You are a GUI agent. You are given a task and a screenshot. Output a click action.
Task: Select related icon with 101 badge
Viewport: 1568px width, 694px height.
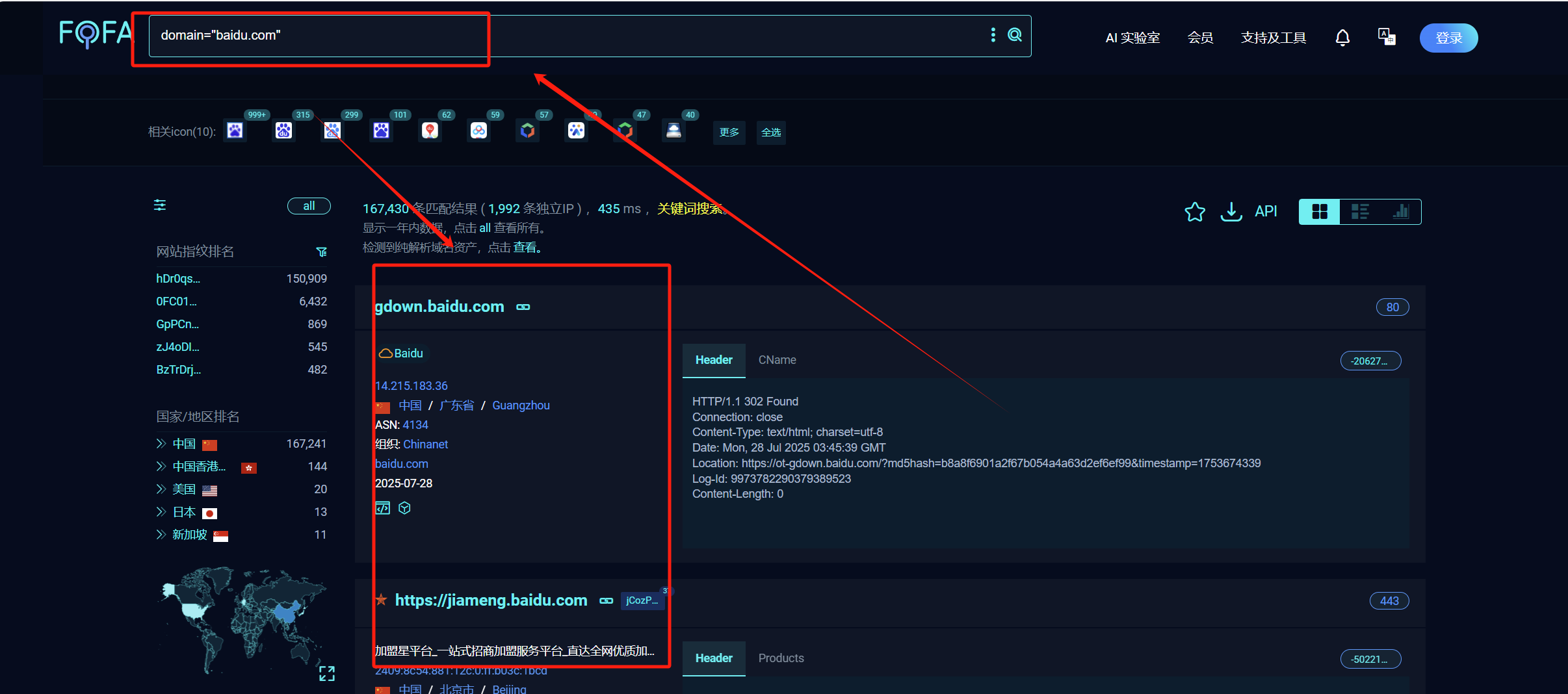point(382,131)
